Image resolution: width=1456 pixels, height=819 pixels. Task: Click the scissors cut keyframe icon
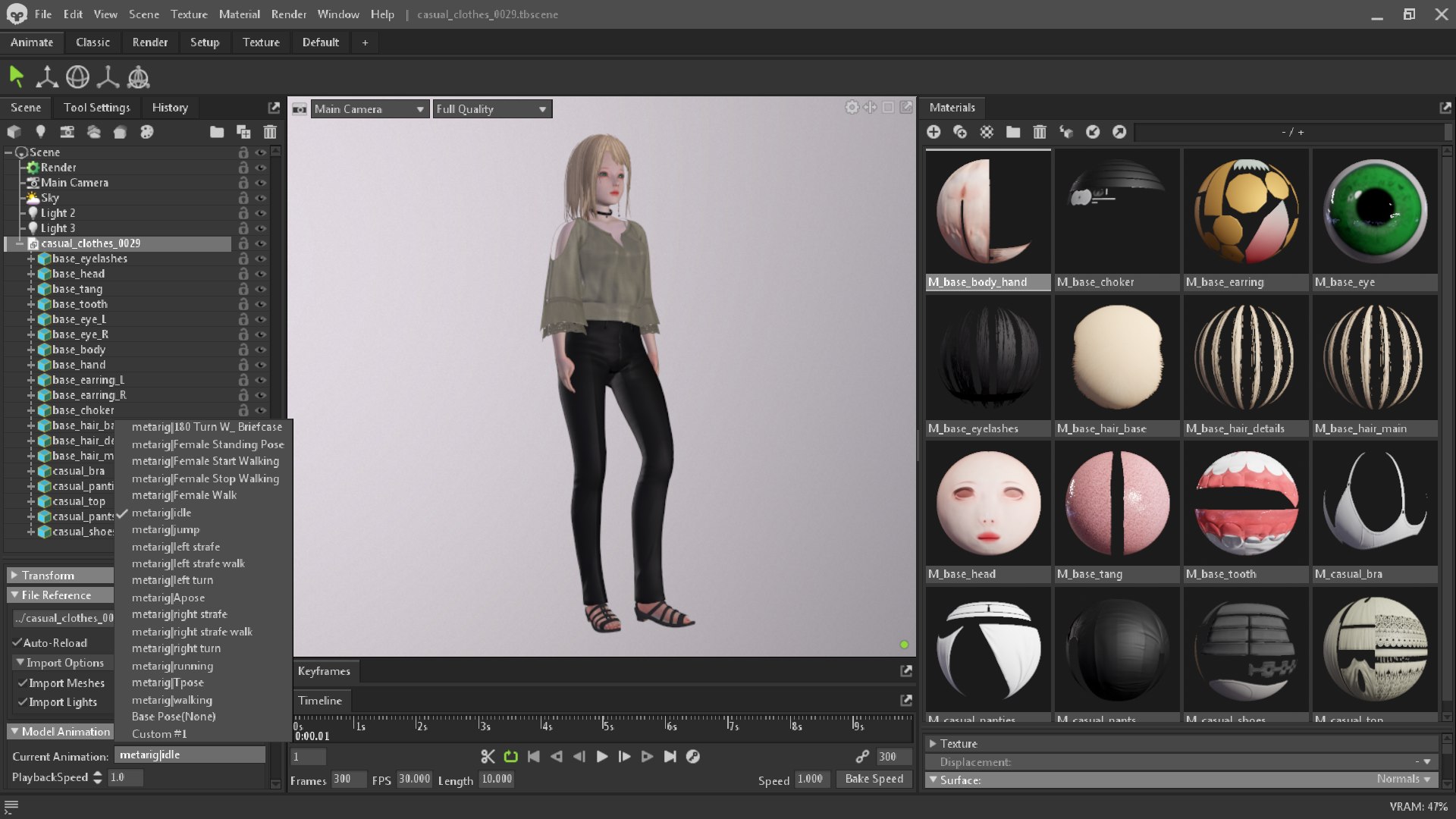(488, 757)
